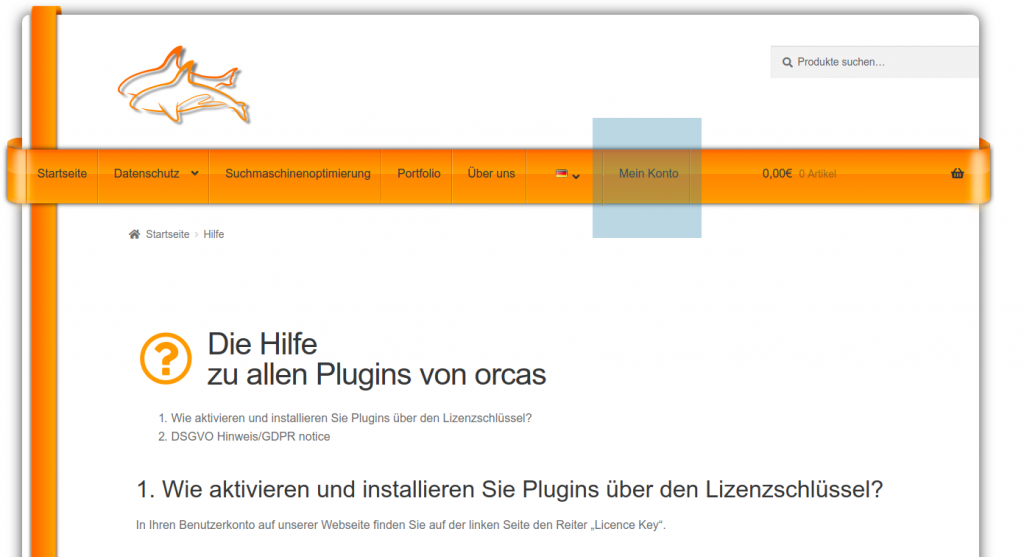1024x557 pixels.
Task: Jump to 'Wie aktivieren und installieren' contents link
Action: 351,418
